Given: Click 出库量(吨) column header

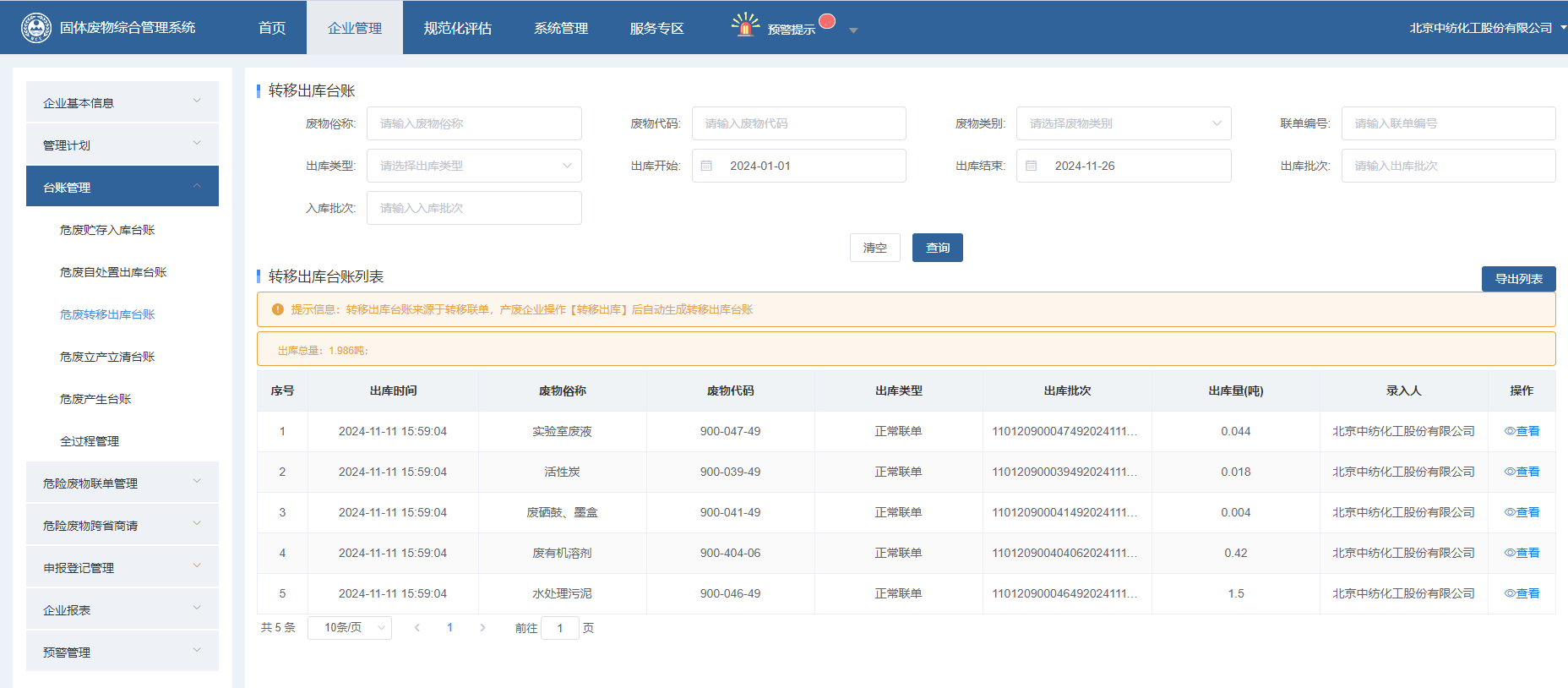Looking at the screenshot, I should (1236, 390).
